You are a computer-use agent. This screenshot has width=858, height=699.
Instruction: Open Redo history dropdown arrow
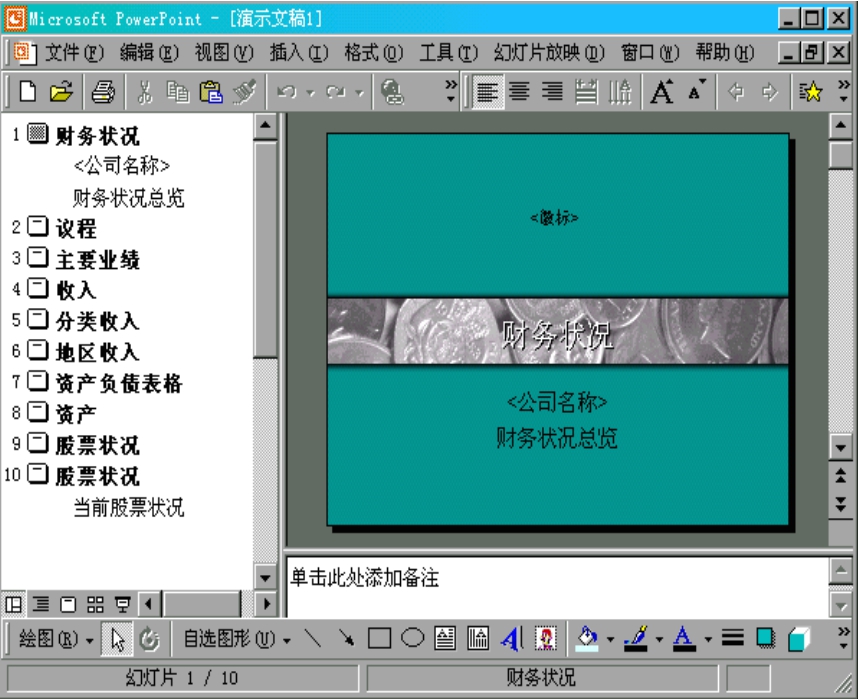coord(360,93)
